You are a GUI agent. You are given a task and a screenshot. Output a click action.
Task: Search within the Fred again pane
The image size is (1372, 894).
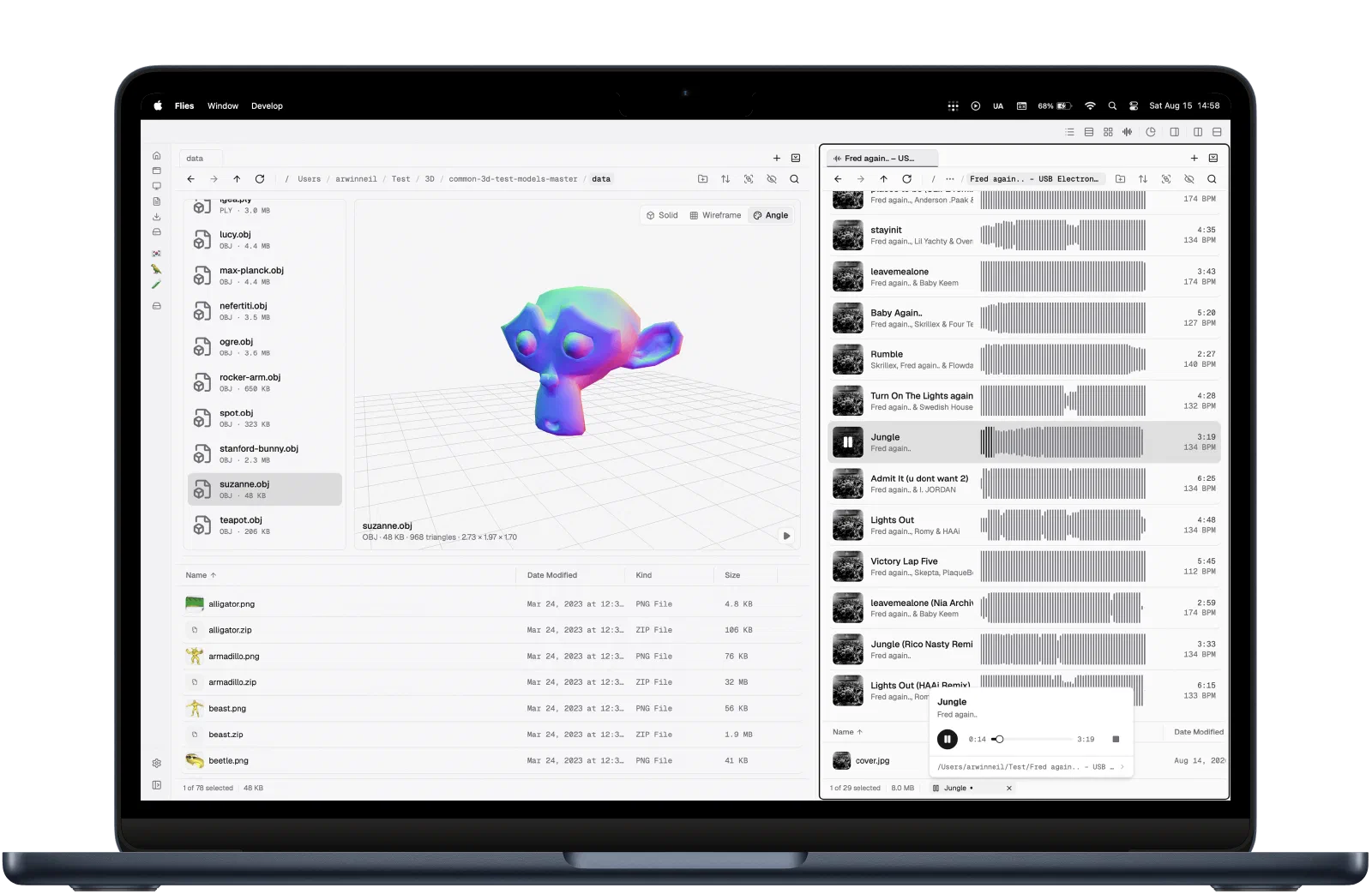1212,179
